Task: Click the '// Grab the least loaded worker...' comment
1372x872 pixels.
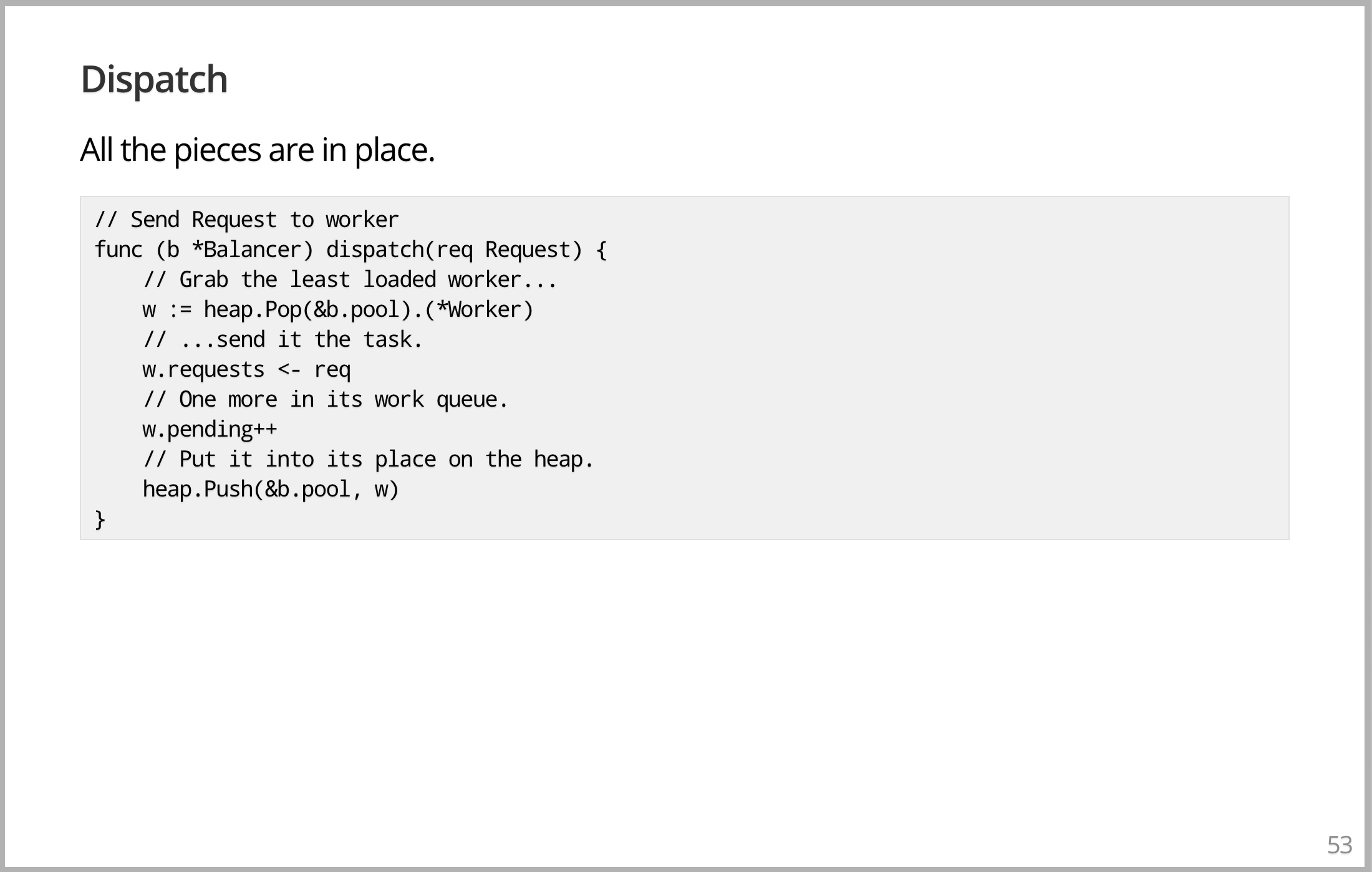Action: (350, 279)
